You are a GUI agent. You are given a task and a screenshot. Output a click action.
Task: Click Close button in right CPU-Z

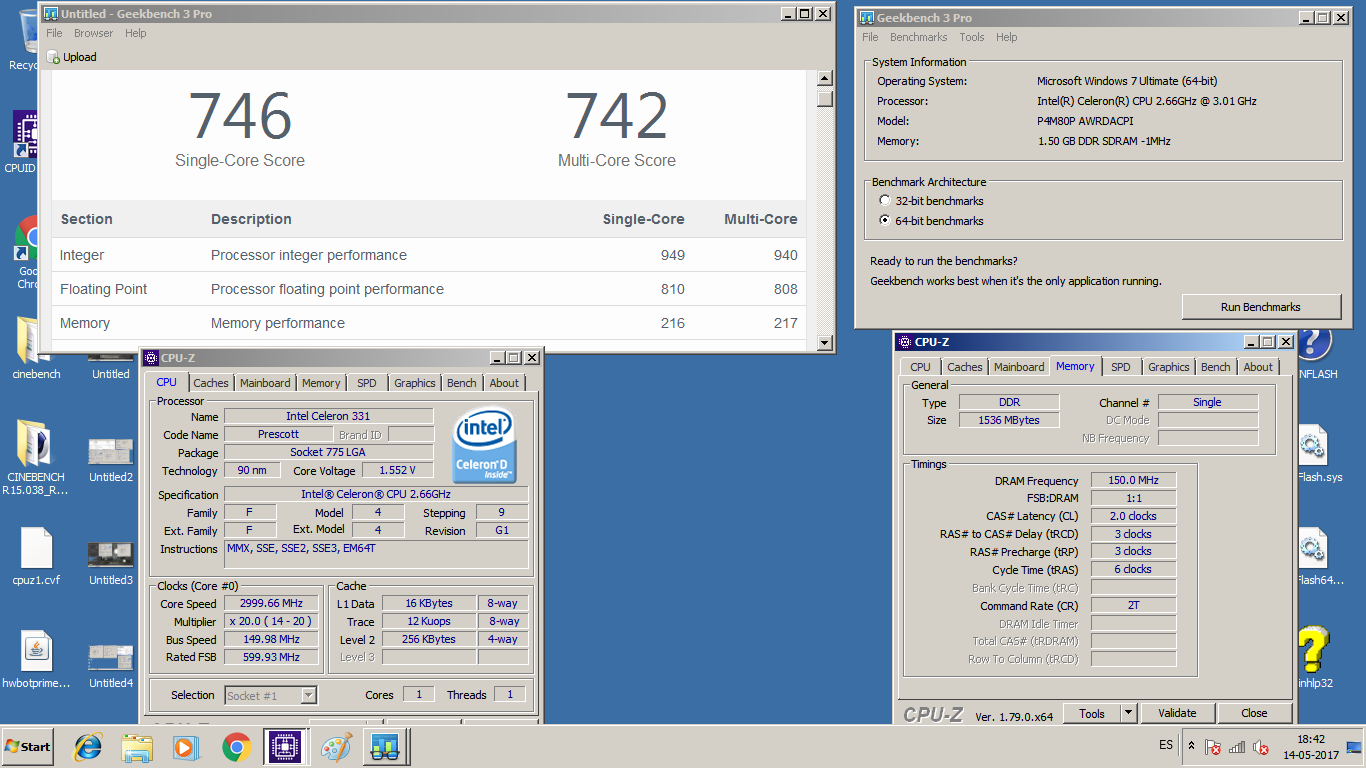(1254, 713)
